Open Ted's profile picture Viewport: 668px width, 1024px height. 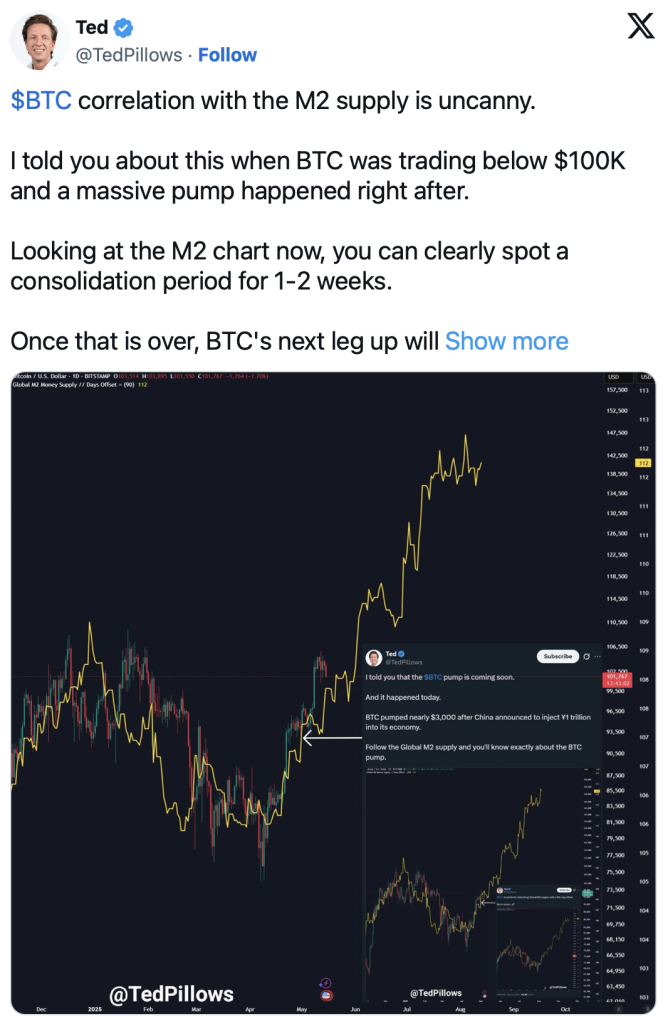click(39, 40)
